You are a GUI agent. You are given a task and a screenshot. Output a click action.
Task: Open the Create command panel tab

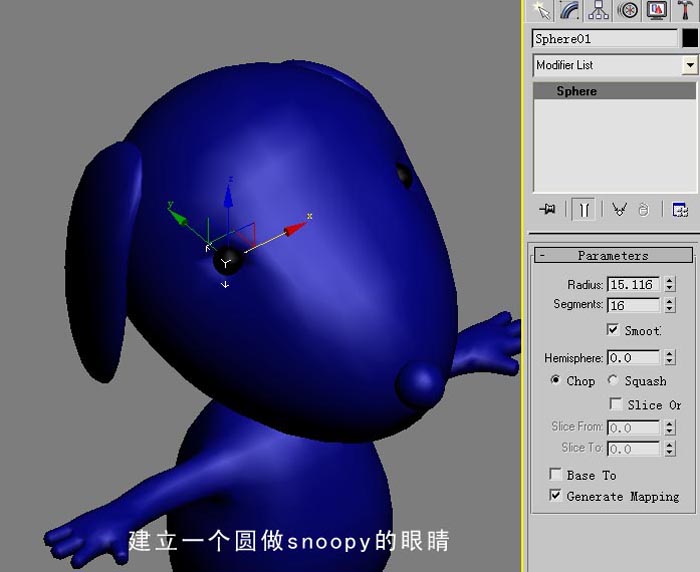(x=541, y=10)
